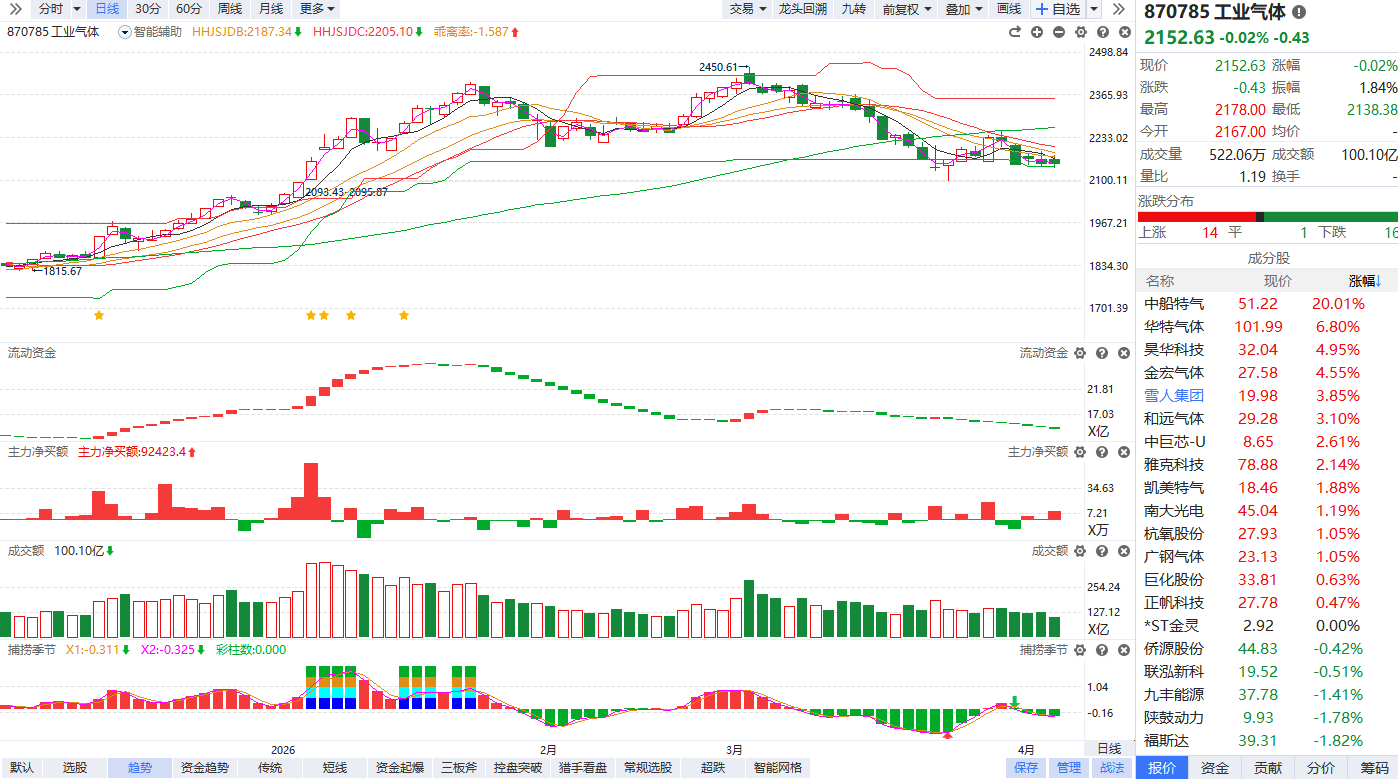Open settings gear of the 流动资金 panel
Image resolution: width=1398 pixels, height=779 pixels.
coord(1079,353)
